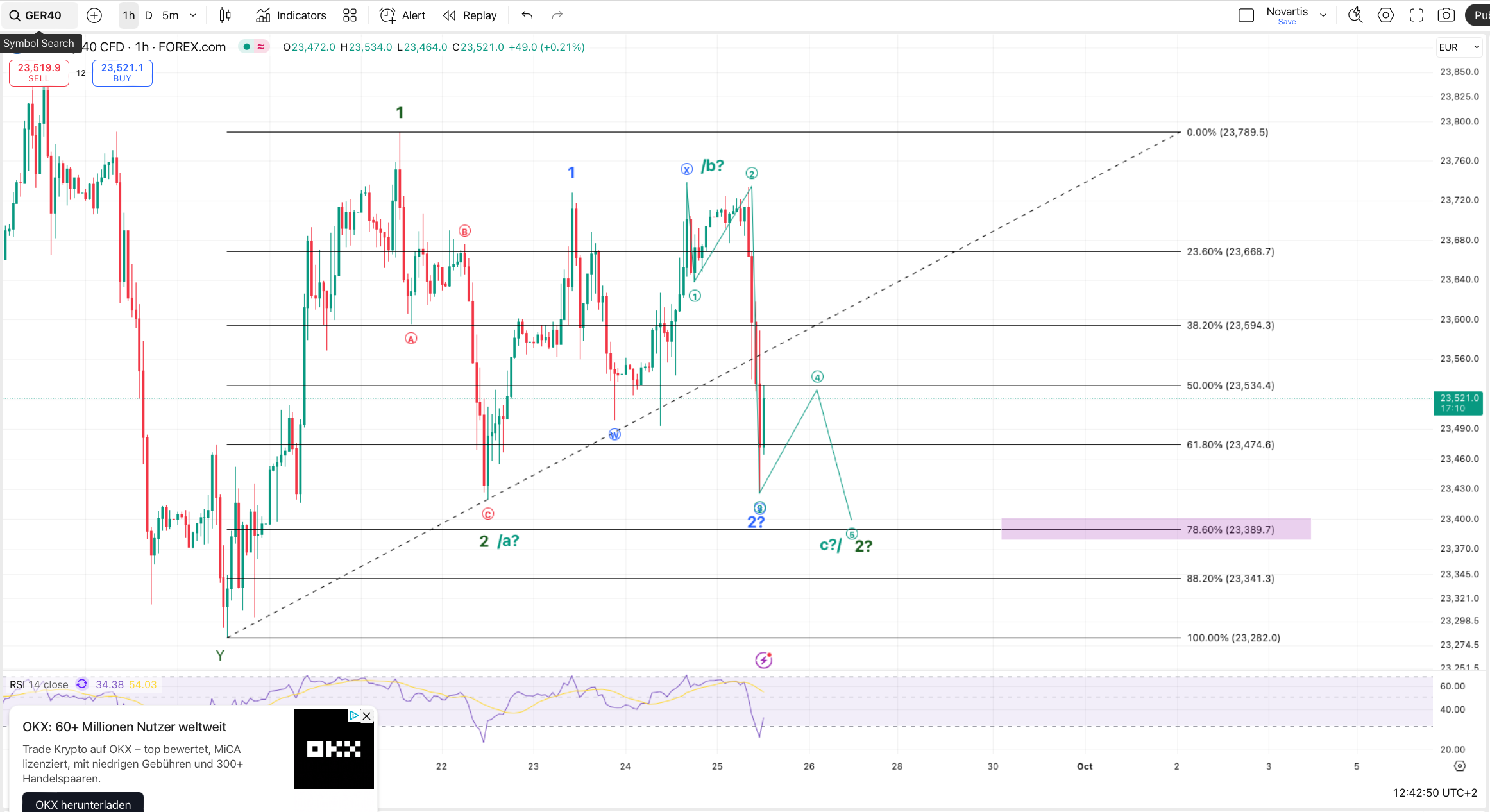Expand the timeframe interval dropdown arrow
The image size is (1490, 812).
pyautogui.click(x=193, y=15)
